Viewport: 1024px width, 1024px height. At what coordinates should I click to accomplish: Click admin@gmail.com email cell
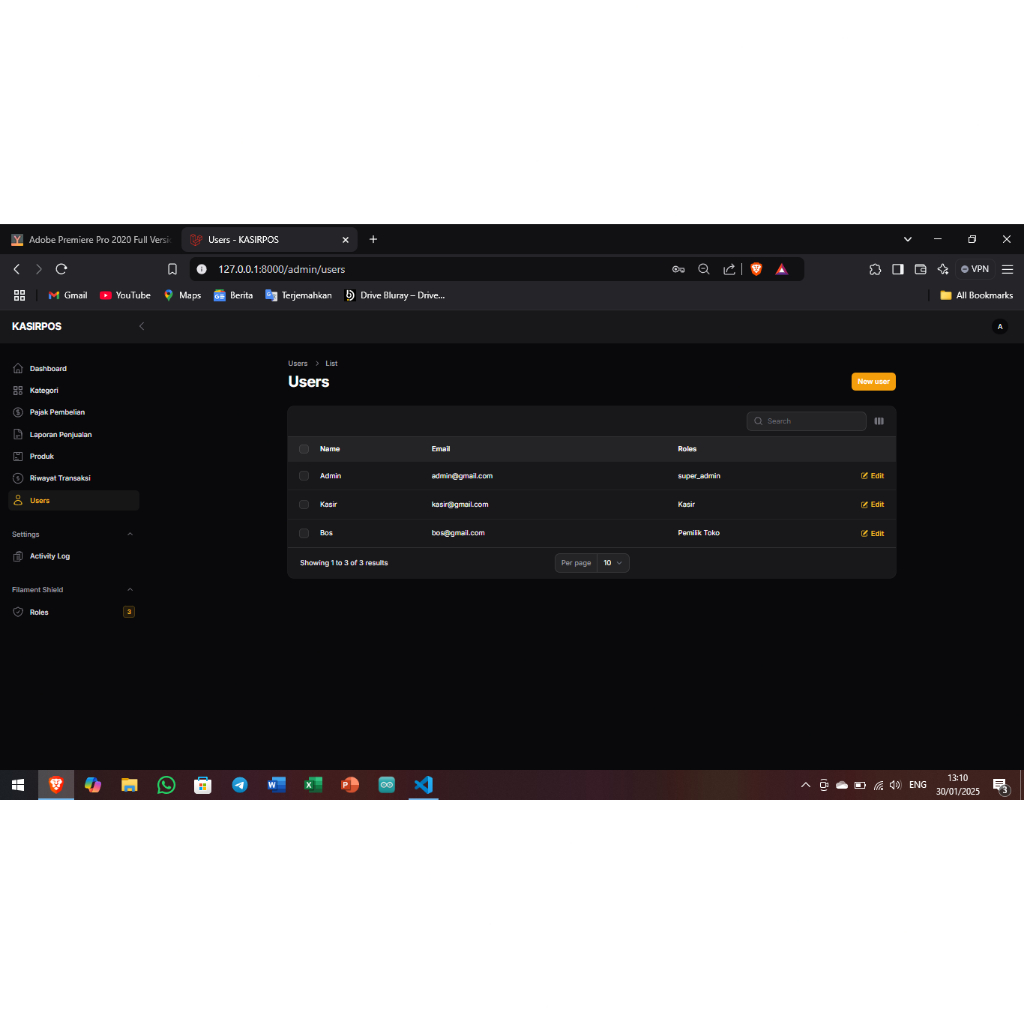click(462, 476)
